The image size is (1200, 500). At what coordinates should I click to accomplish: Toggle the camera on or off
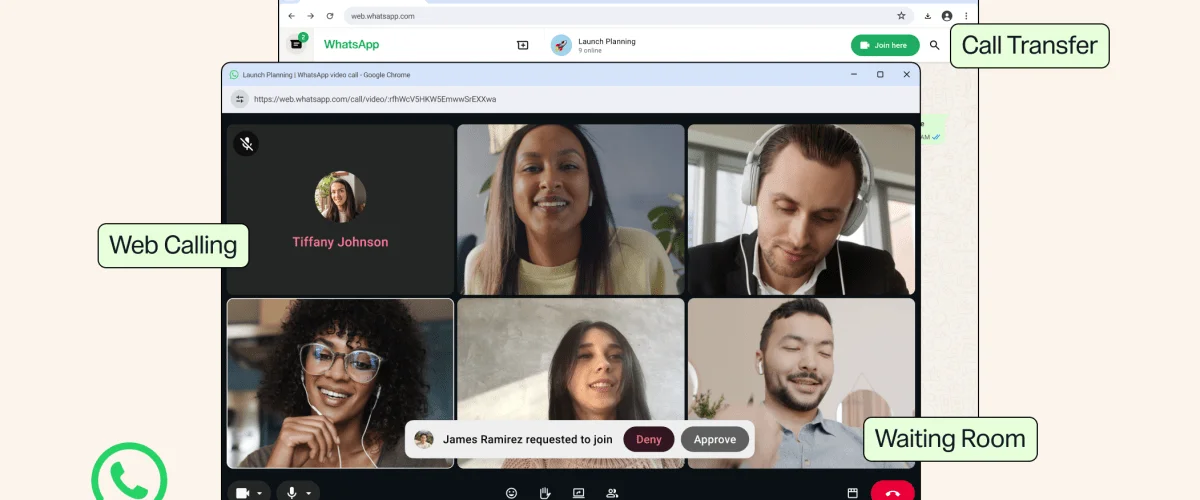(242, 492)
